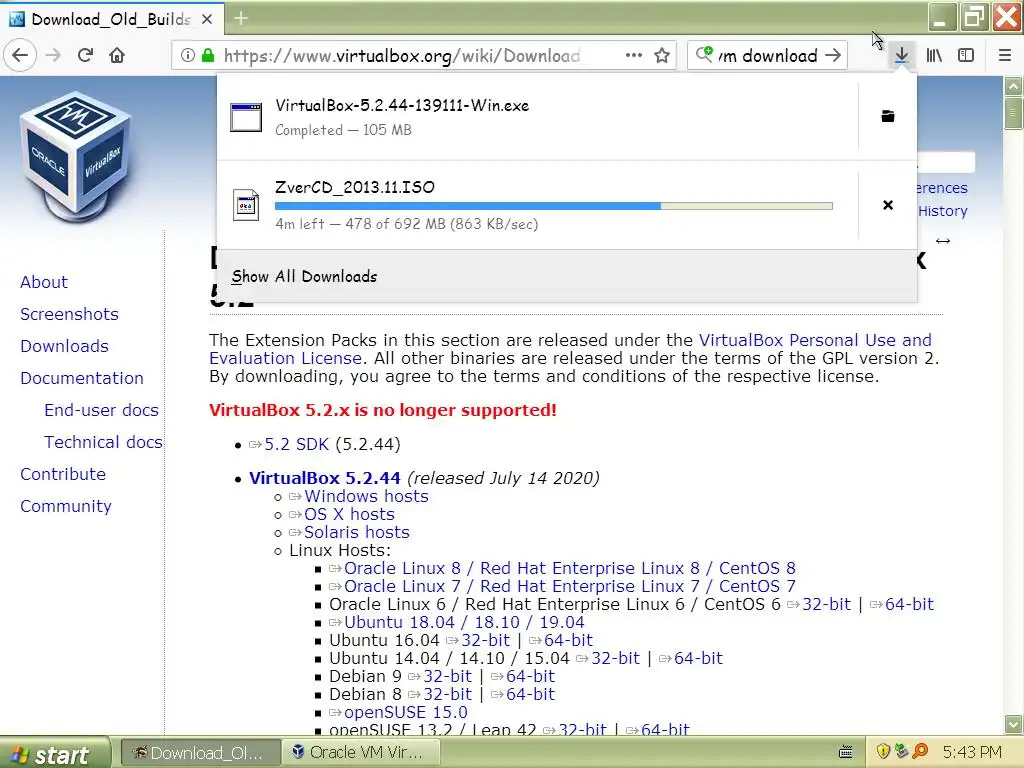Viewport: 1024px width, 768px height.
Task: Download Ubuntu 16.04 32-bit package
Action: pyautogui.click(x=485, y=640)
